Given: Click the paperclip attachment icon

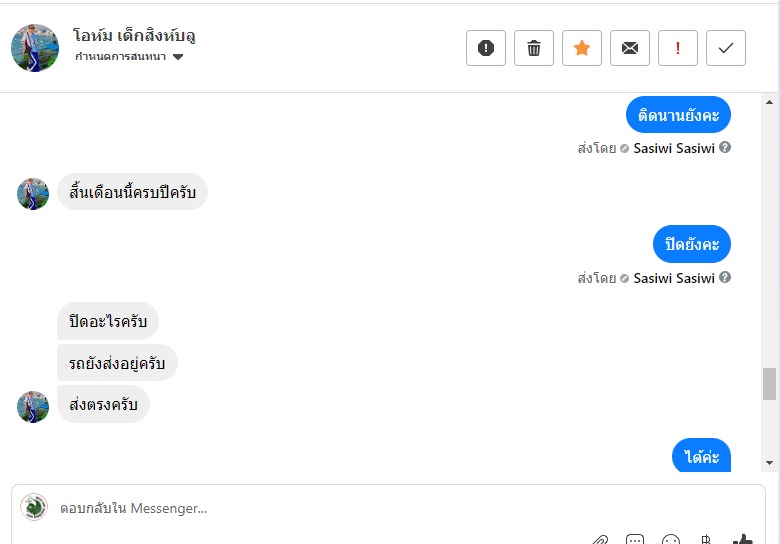Looking at the screenshot, I should pos(599,540).
